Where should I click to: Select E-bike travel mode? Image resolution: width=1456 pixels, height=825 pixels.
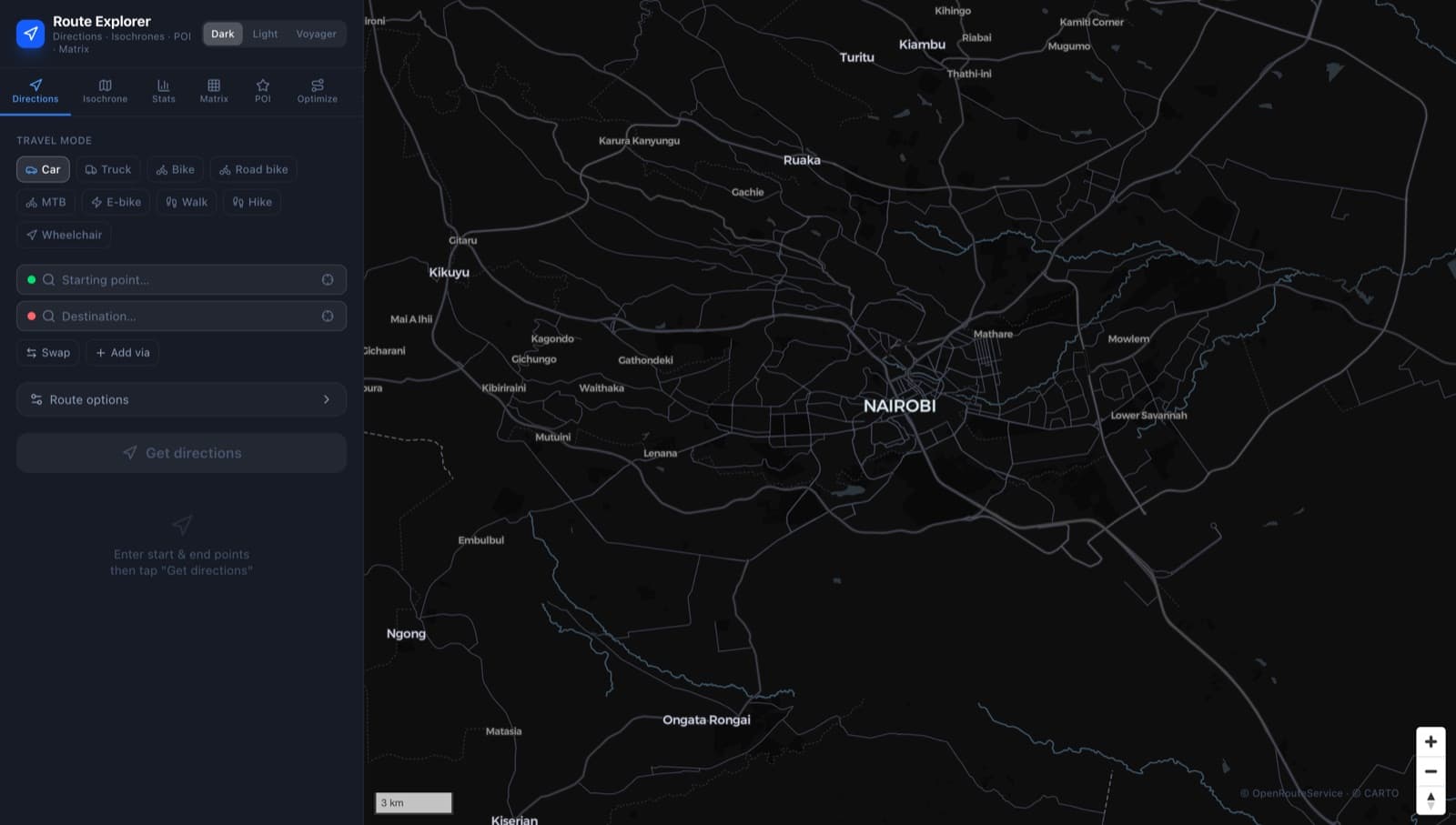(116, 202)
